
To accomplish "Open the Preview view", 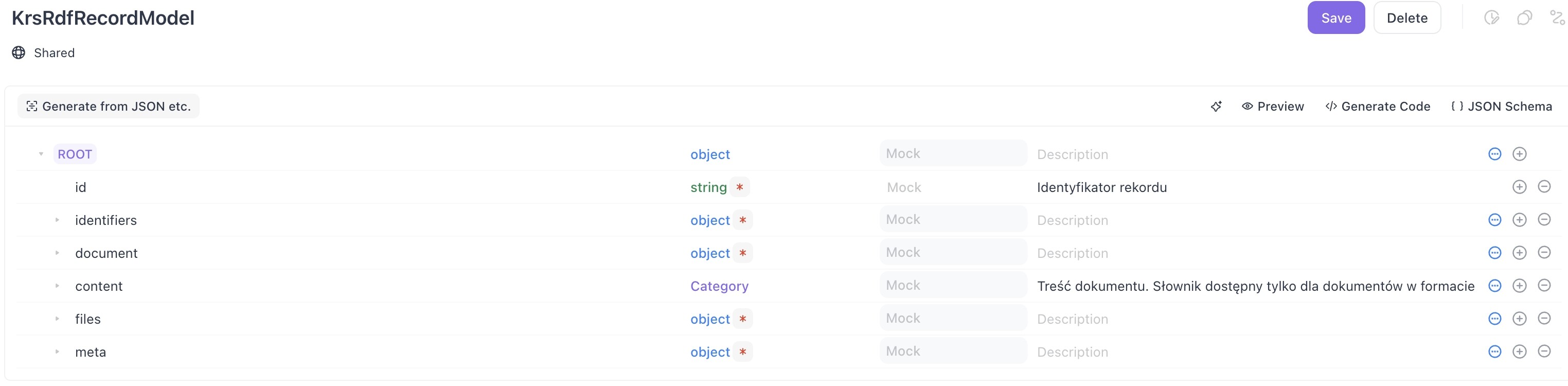I will [x=1273, y=107].
